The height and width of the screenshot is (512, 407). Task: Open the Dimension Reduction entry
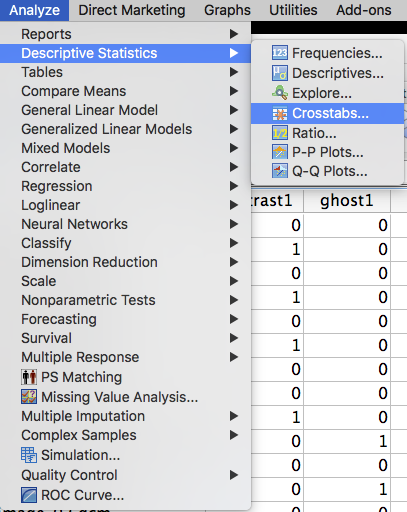click(125, 262)
